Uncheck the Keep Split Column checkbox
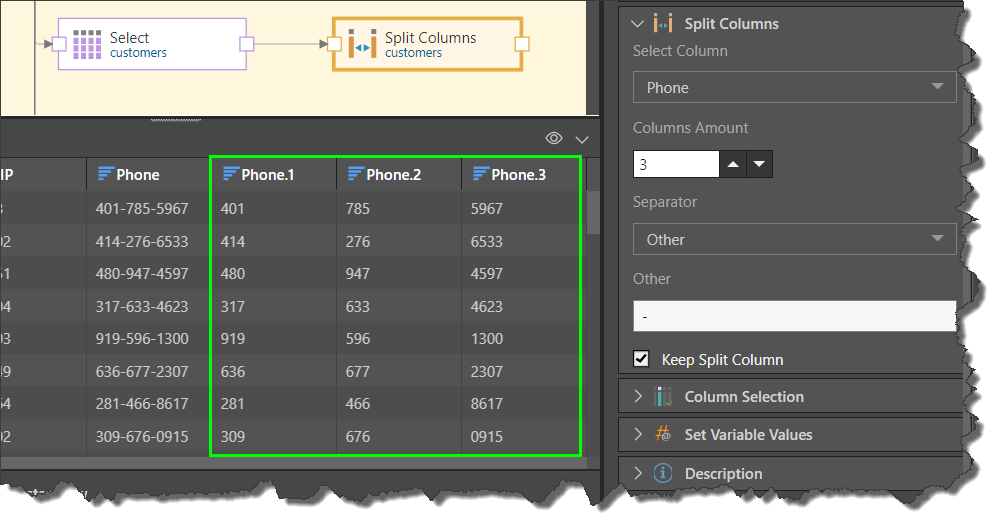1001x525 pixels. 642,359
